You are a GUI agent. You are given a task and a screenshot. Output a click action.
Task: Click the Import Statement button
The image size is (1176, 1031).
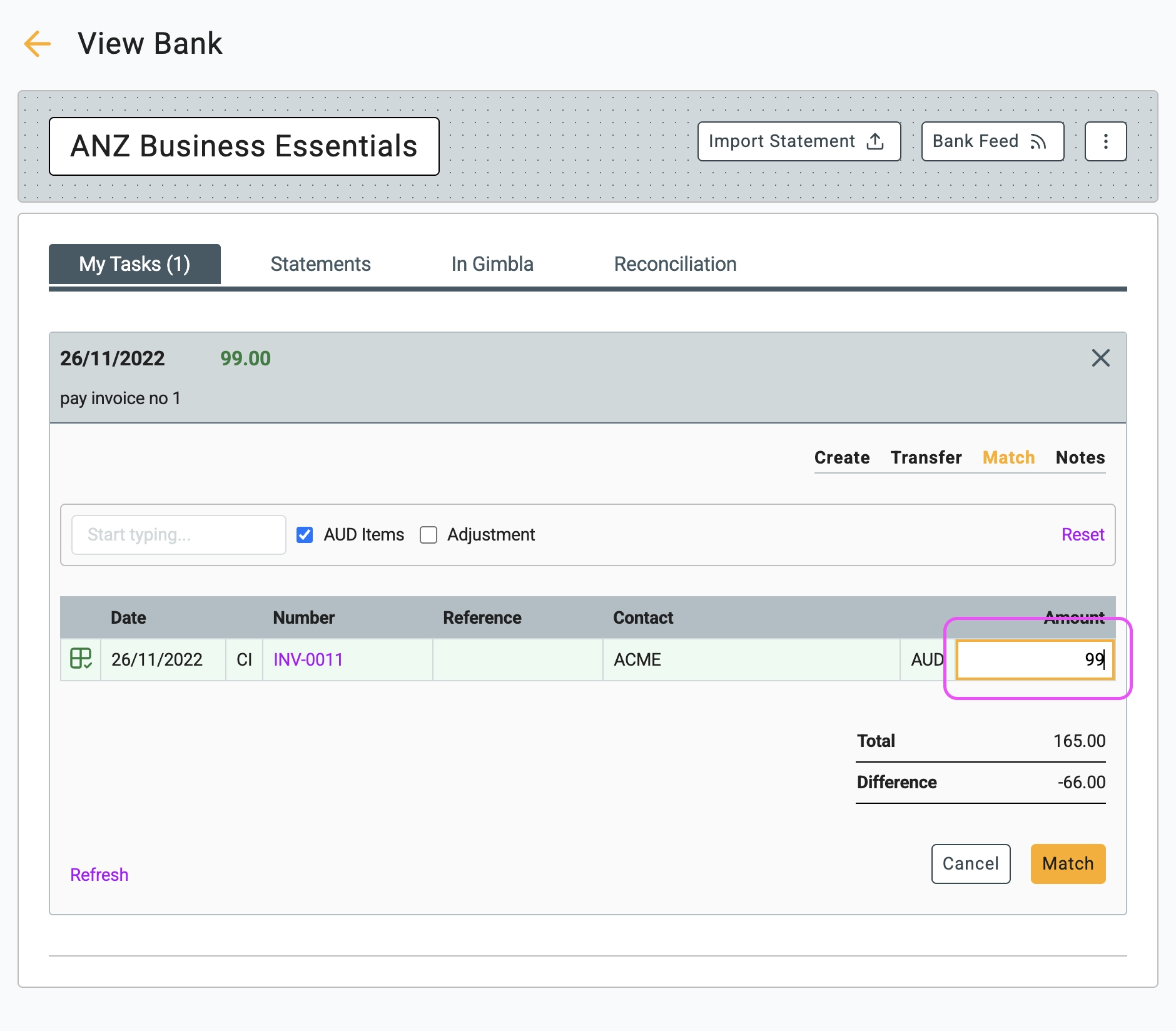(x=799, y=141)
